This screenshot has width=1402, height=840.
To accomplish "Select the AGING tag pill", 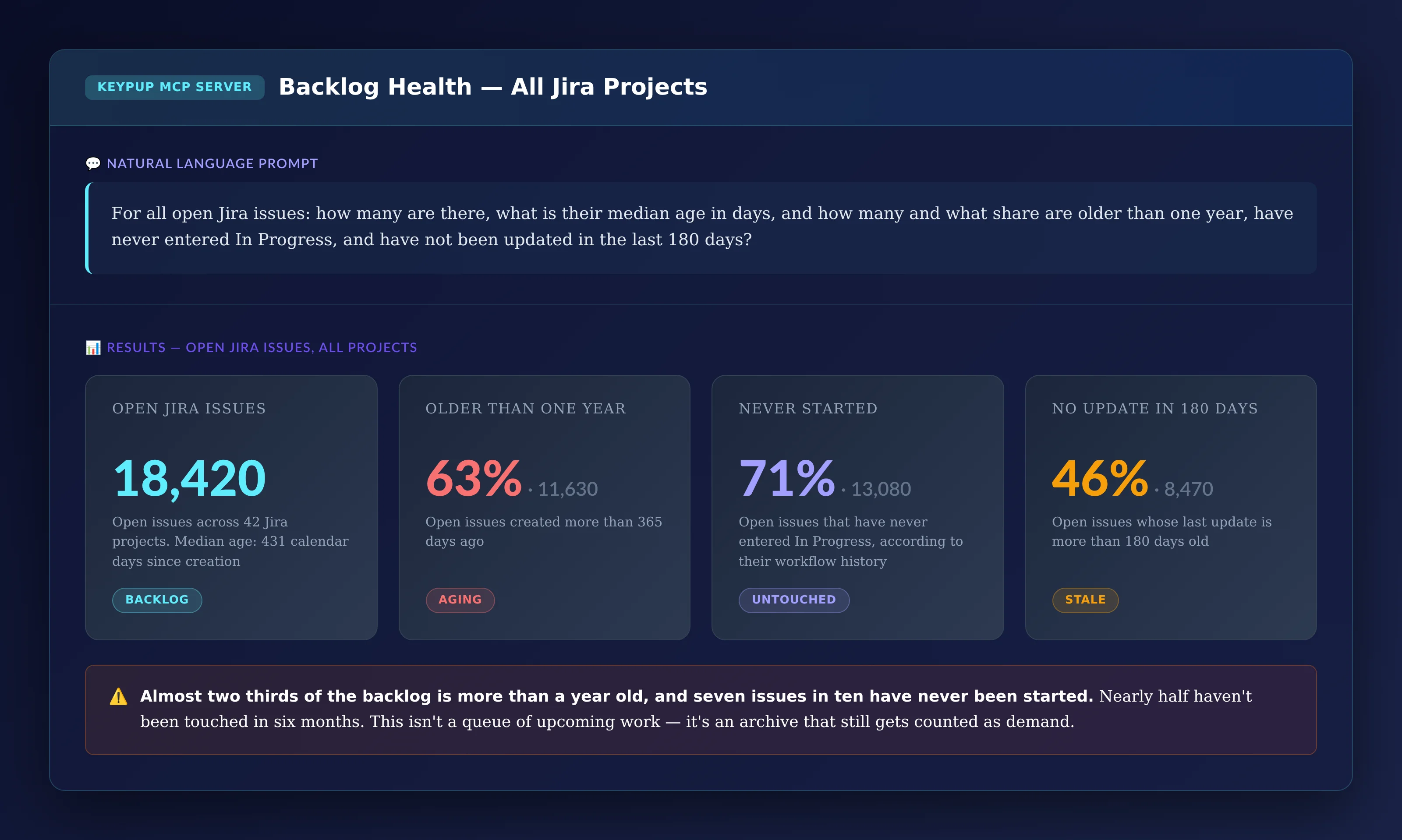I will pyautogui.click(x=460, y=600).
